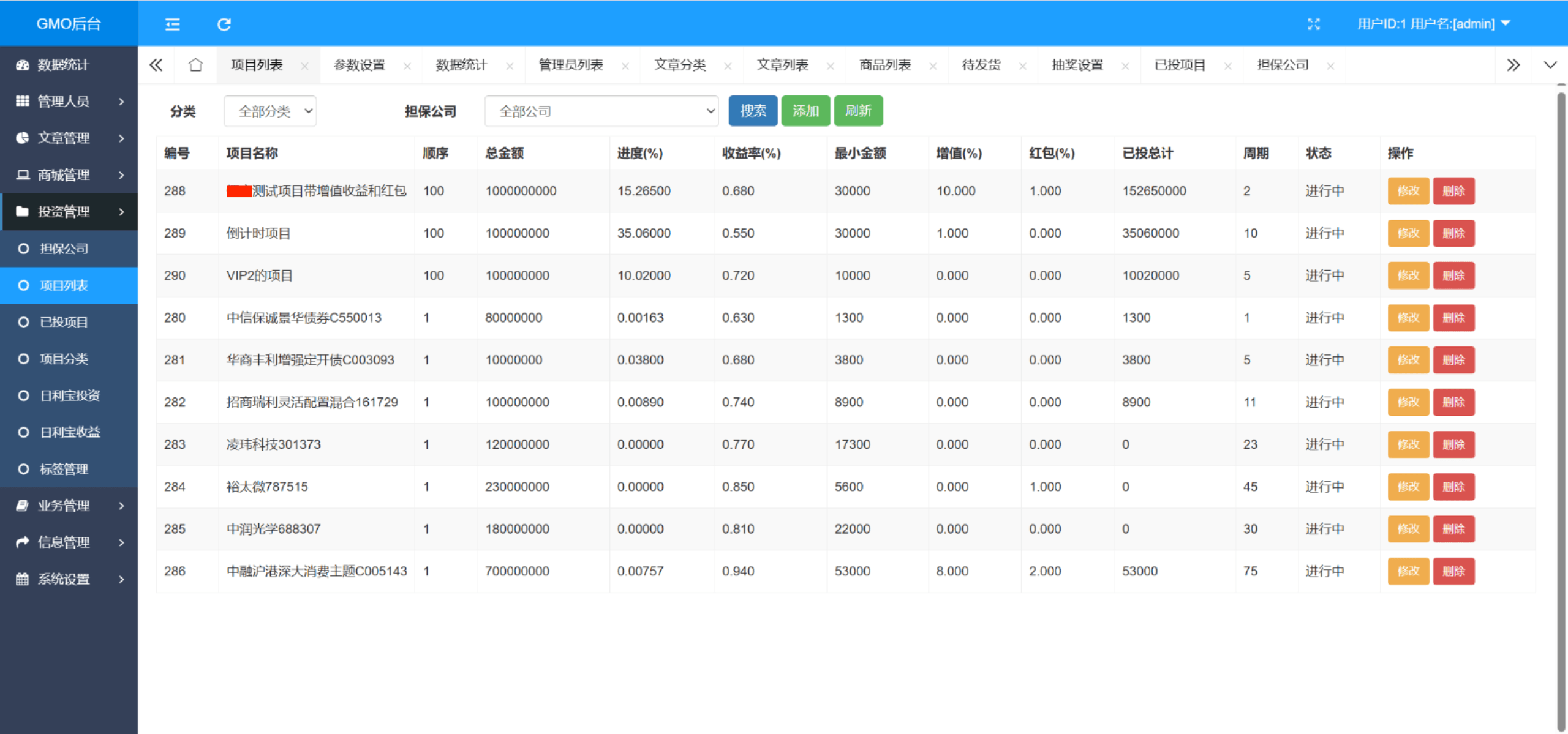This screenshot has width=1568, height=734.
Task: Close the 抽奖设置 tab
Action: [1125, 66]
